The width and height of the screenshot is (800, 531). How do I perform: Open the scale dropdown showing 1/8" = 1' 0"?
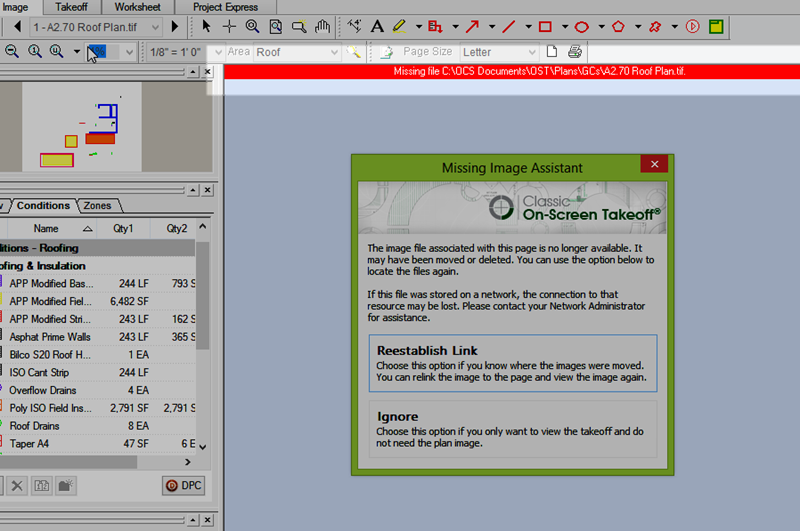tap(186, 52)
